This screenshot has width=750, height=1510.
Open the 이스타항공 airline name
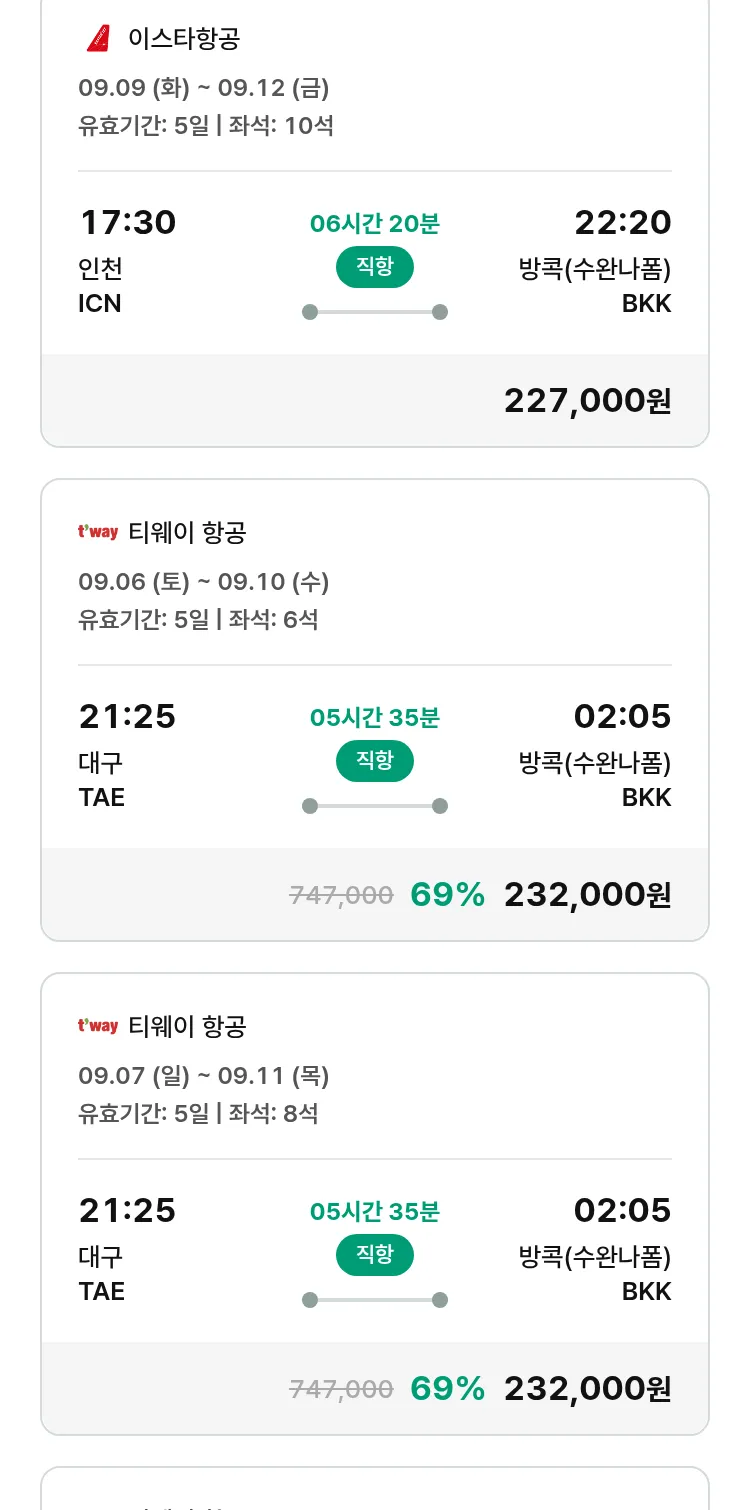[x=184, y=39]
